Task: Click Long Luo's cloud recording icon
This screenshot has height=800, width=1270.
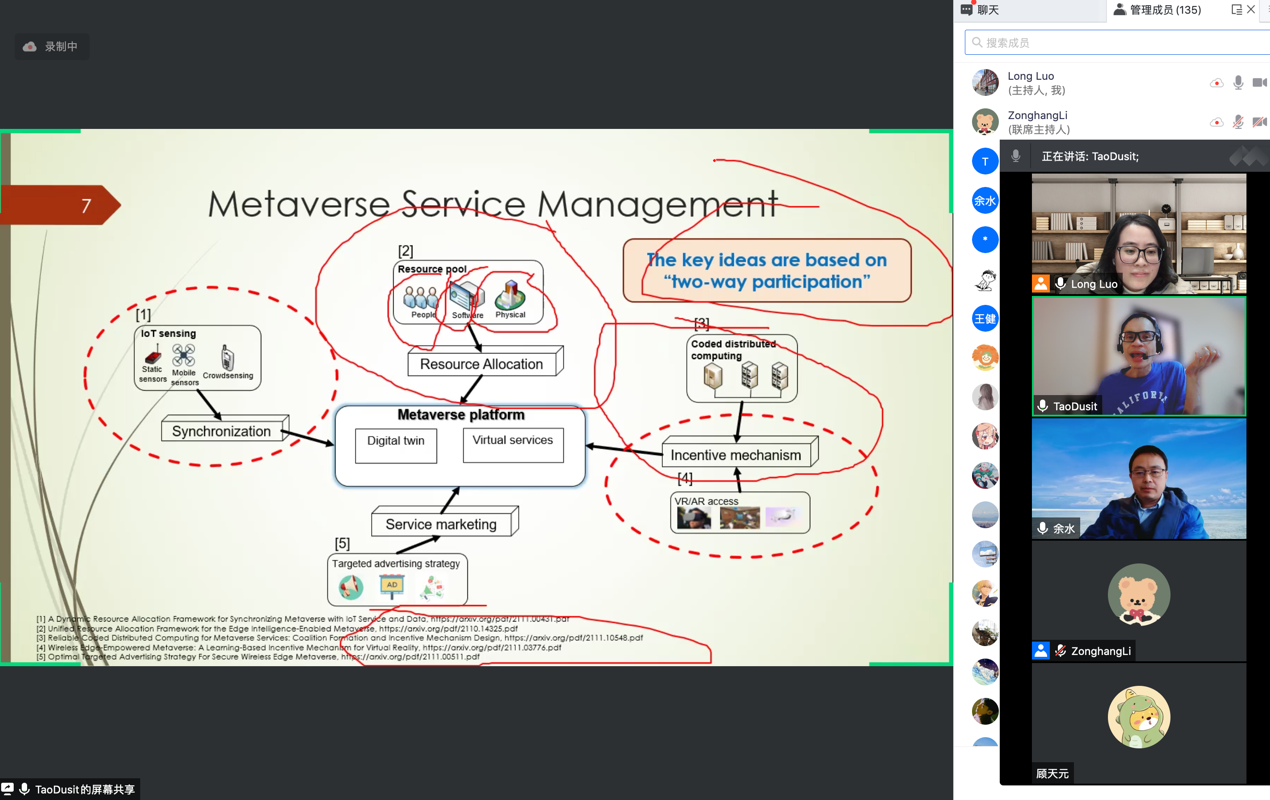Action: point(1216,83)
